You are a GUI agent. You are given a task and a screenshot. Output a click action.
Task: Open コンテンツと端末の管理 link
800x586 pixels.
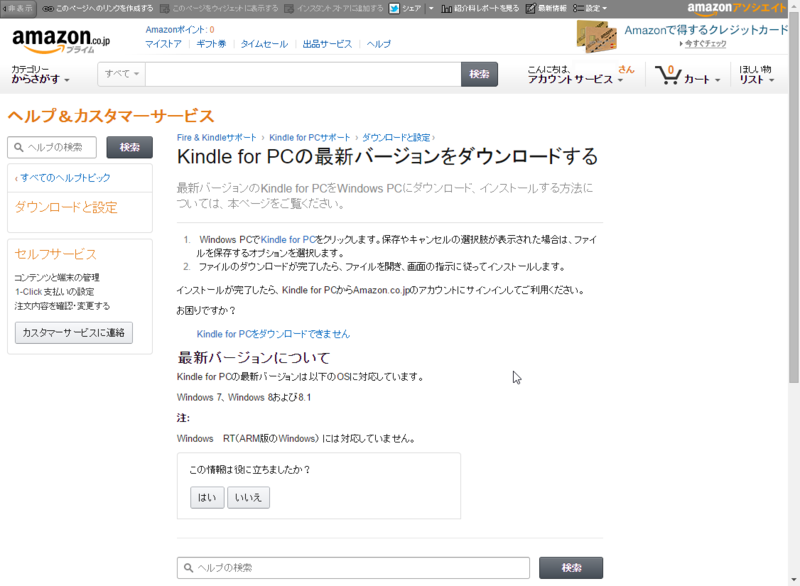point(57,277)
